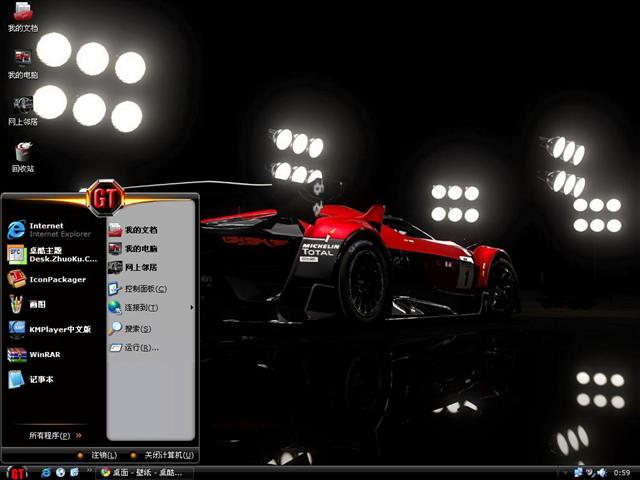The height and width of the screenshot is (480, 640).
Task: Launch Internet Explorer from quick launch bar
Action: (46, 472)
